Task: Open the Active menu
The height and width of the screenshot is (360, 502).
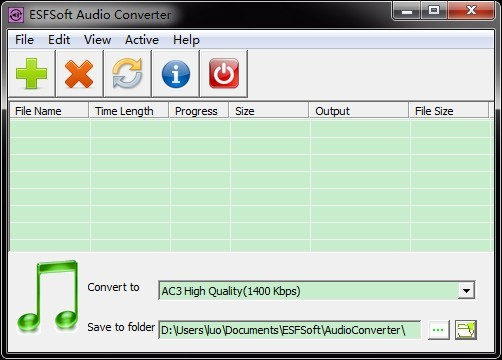Action: [x=142, y=40]
